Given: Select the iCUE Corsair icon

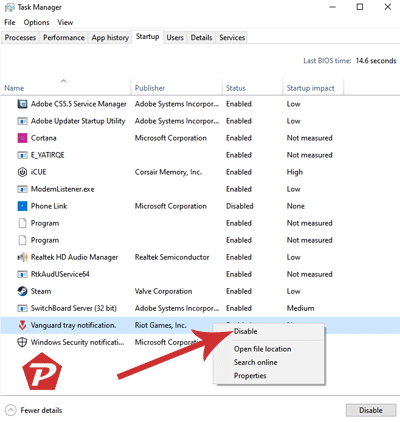Looking at the screenshot, I should [x=22, y=172].
